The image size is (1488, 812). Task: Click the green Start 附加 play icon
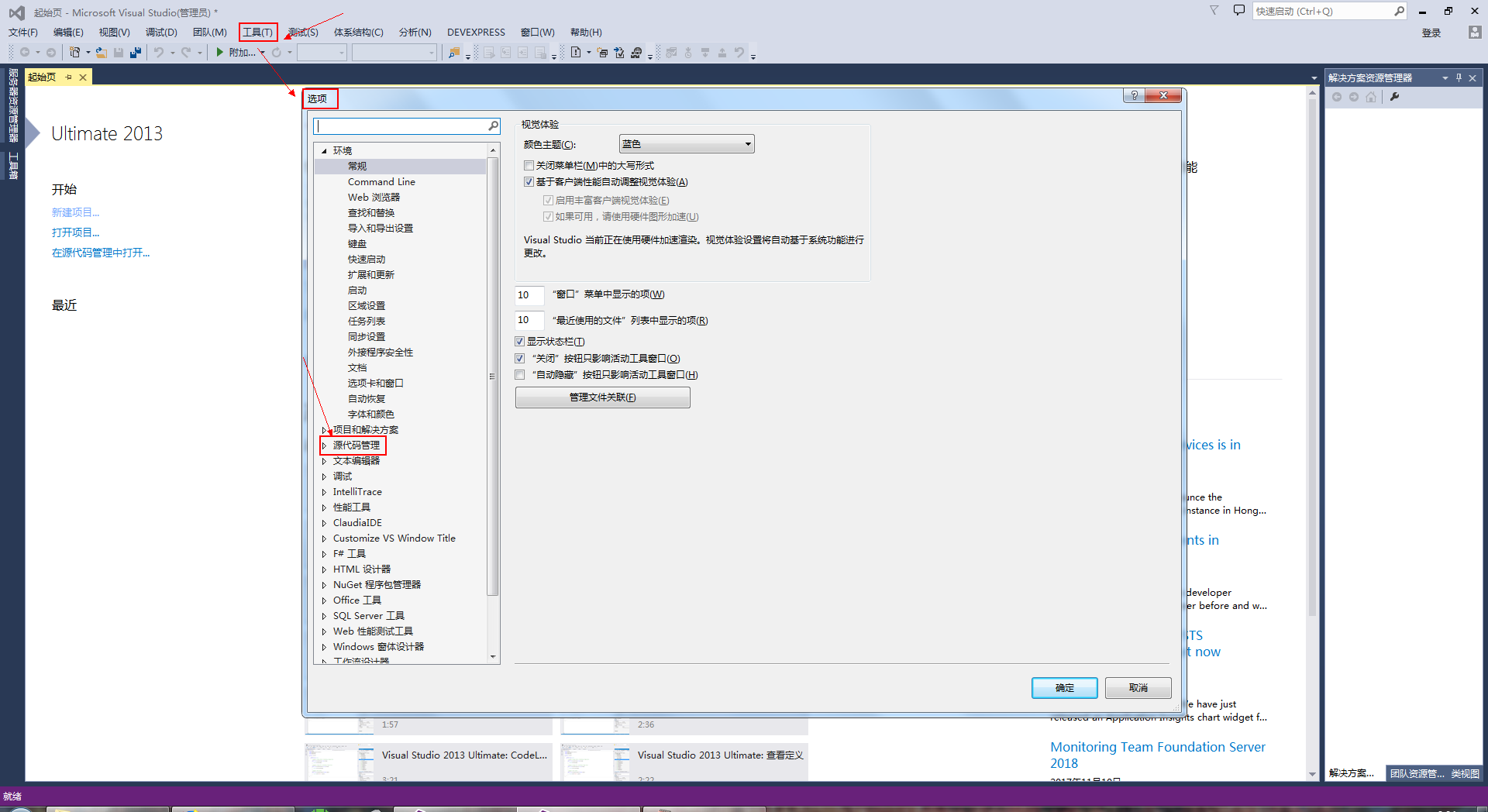point(220,53)
